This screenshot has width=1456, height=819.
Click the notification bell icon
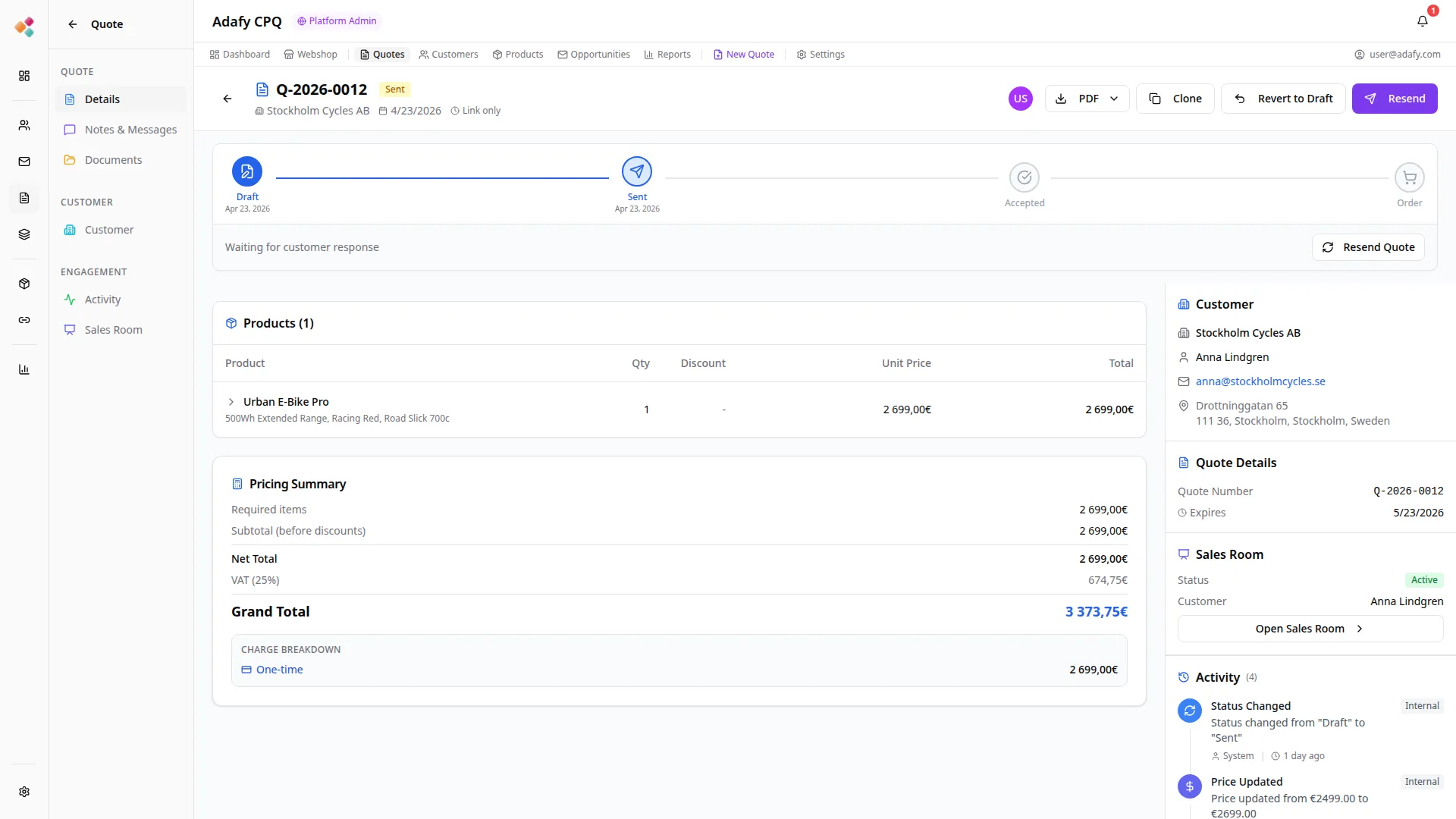point(1422,21)
